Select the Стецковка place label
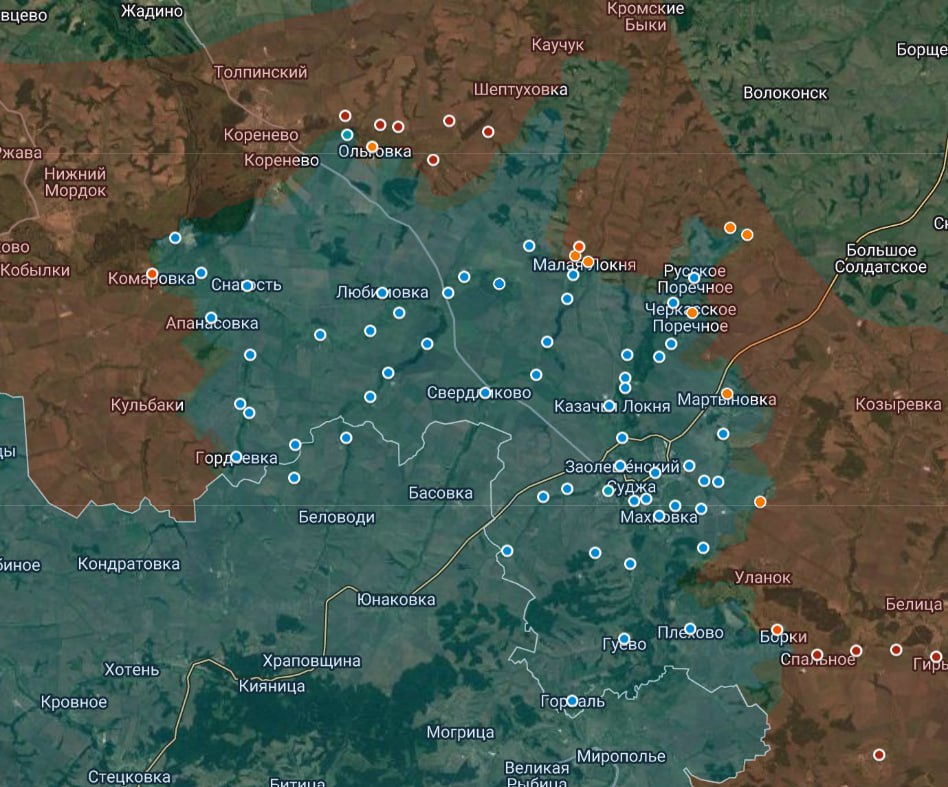948x787 pixels. point(129,777)
